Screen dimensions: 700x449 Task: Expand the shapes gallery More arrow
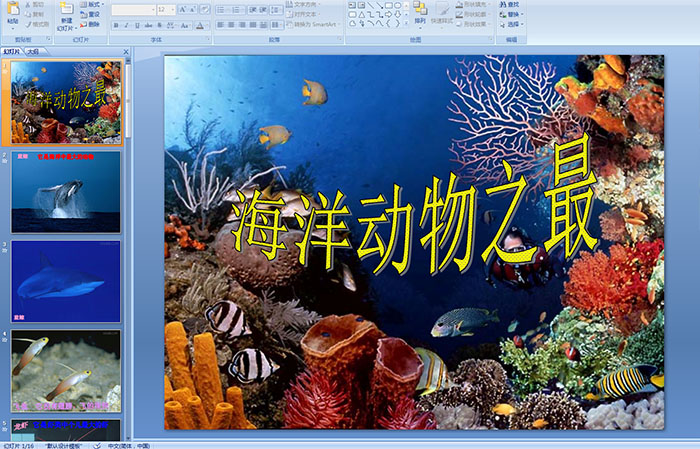[x=406, y=23]
